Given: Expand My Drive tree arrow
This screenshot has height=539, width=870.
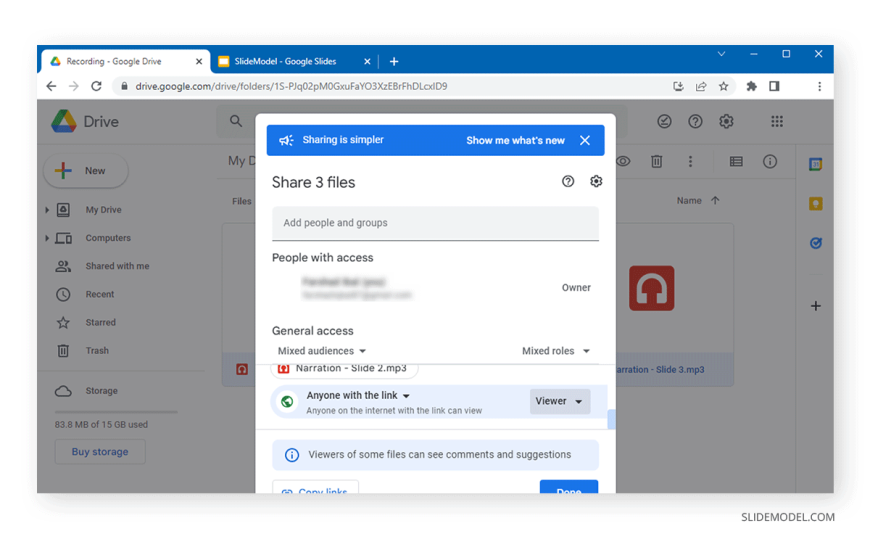Looking at the screenshot, I should click(47, 210).
